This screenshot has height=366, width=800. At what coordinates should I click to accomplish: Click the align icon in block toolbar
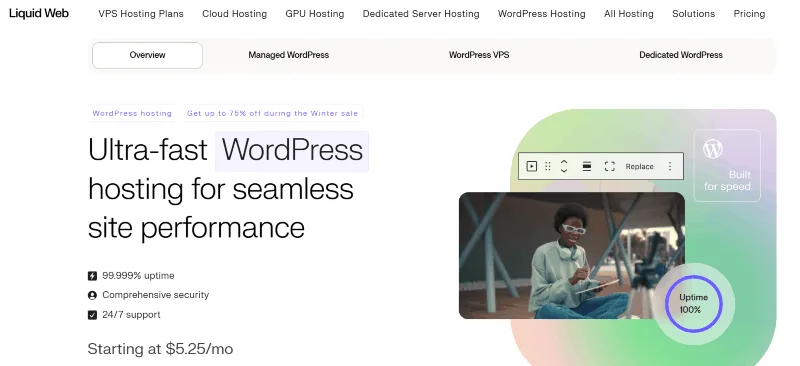click(x=587, y=166)
